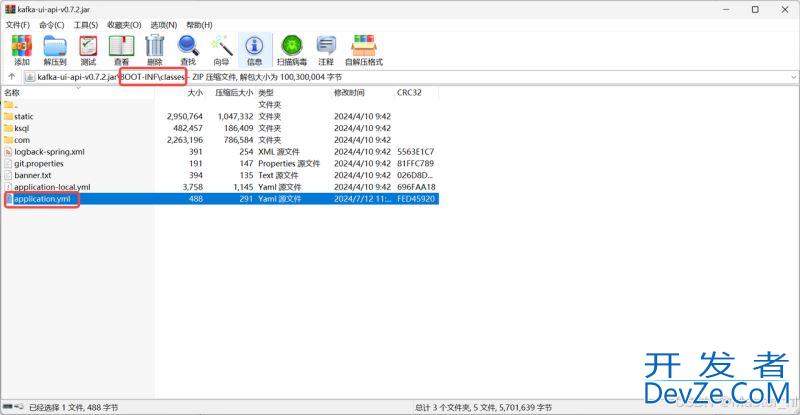This screenshot has width=800, height=415.
Task: Click the Test (测试) toolbar icon
Action: (x=88, y=51)
